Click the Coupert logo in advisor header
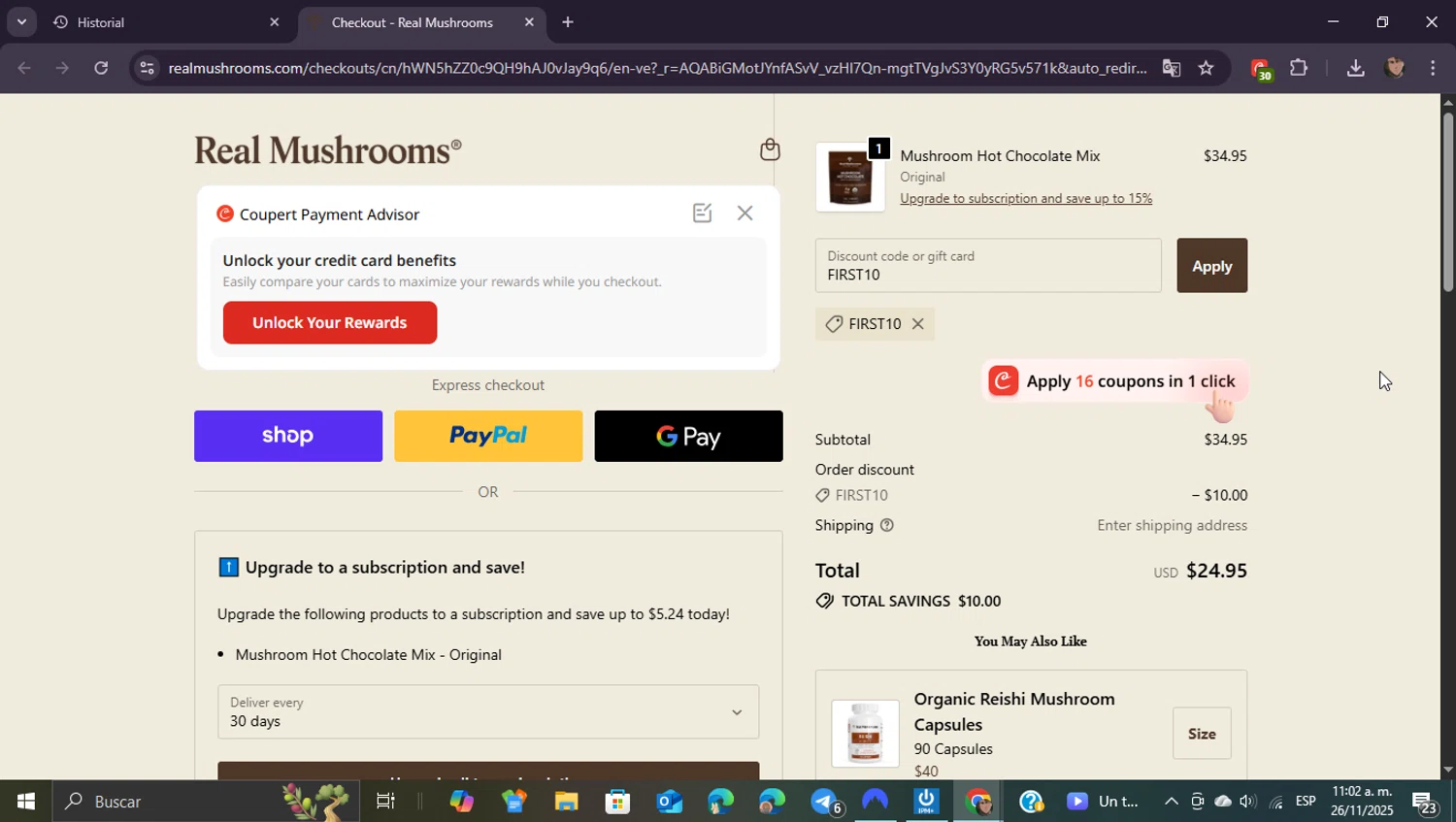The width and height of the screenshot is (1456, 822). 225,214
